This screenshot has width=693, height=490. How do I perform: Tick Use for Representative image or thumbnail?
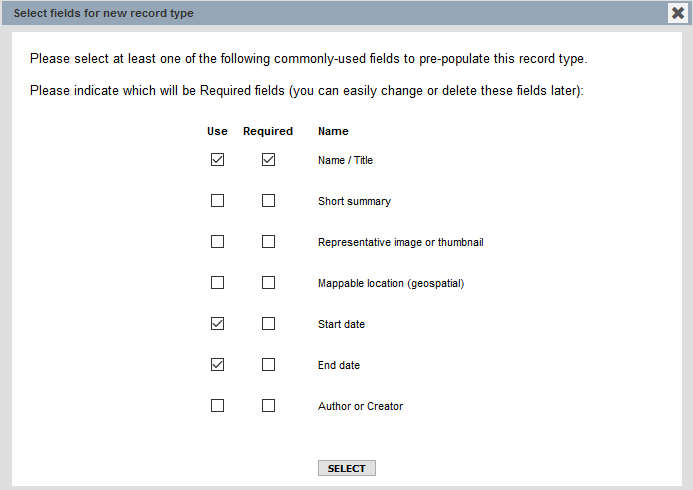217,242
